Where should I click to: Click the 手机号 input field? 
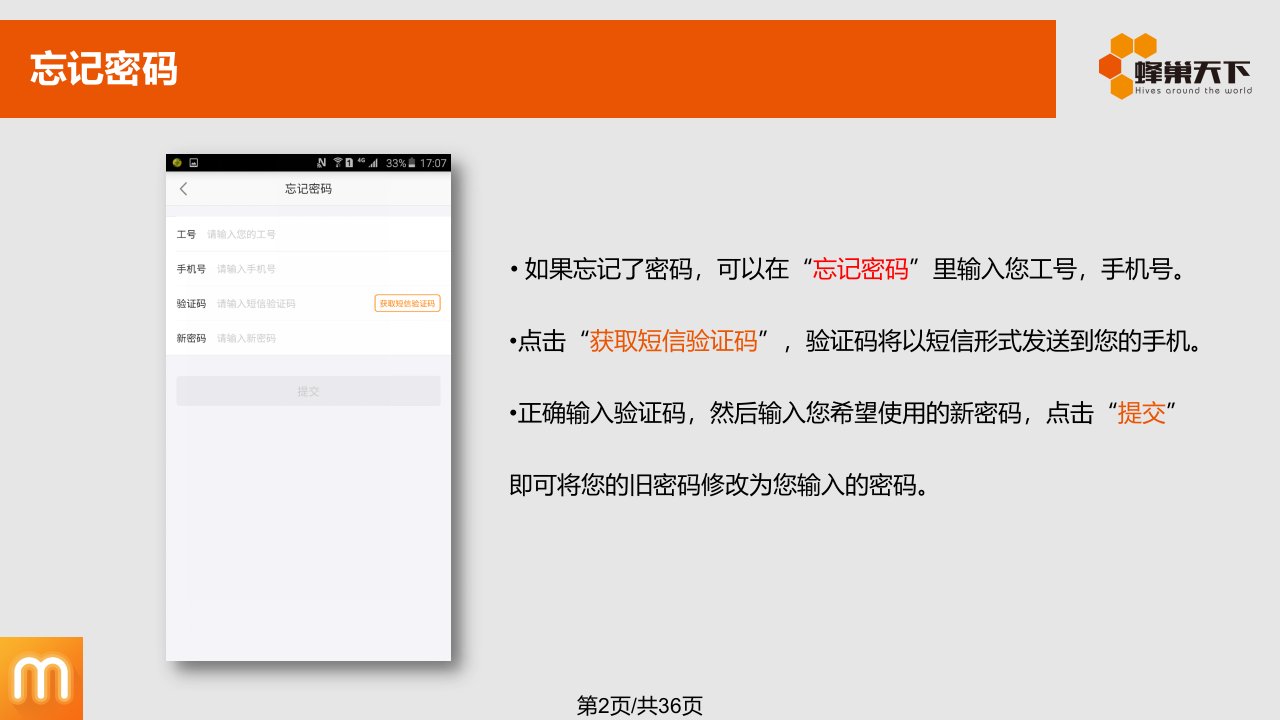(308, 269)
